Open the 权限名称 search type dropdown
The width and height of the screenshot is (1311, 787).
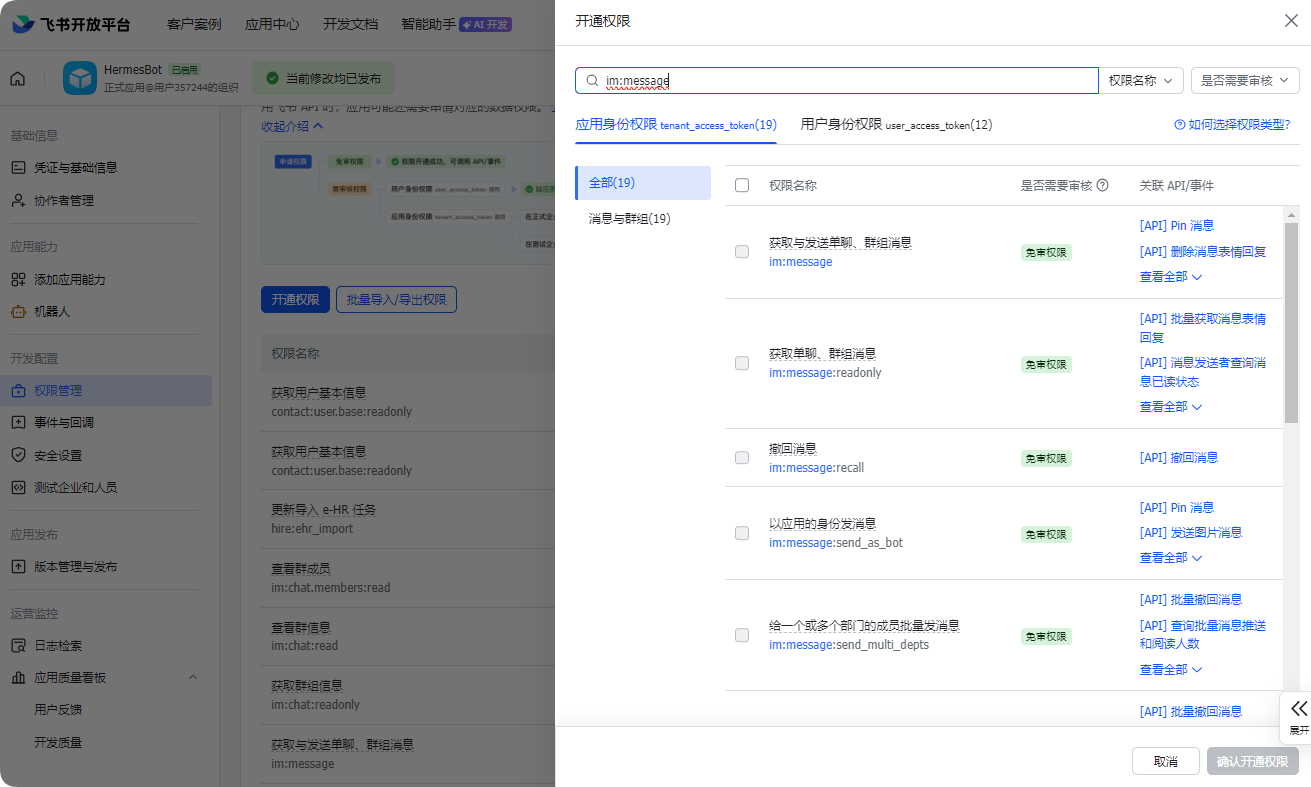pyautogui.click(x=1141, y=81)
